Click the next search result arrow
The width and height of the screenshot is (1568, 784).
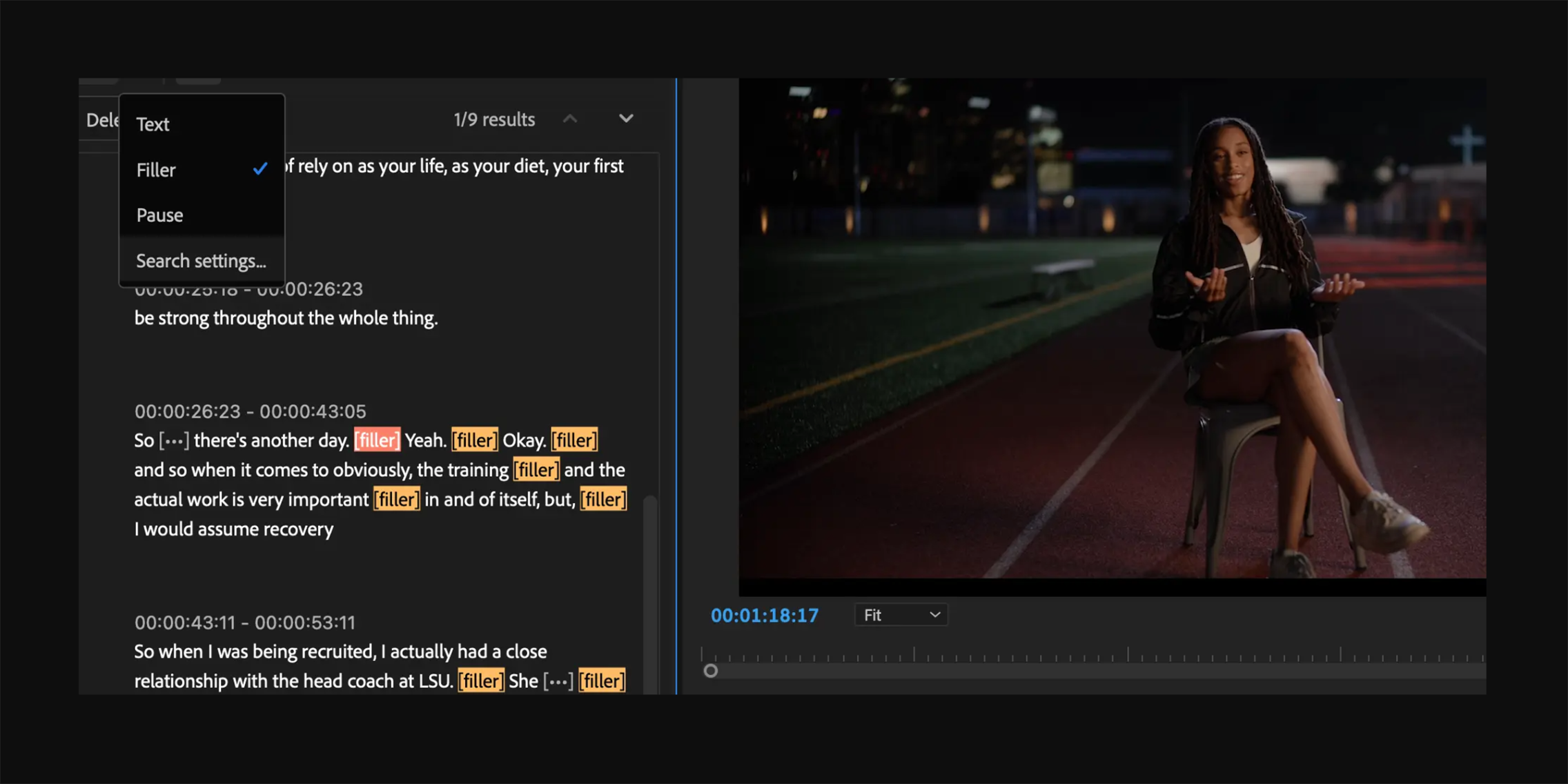[627, 119]
